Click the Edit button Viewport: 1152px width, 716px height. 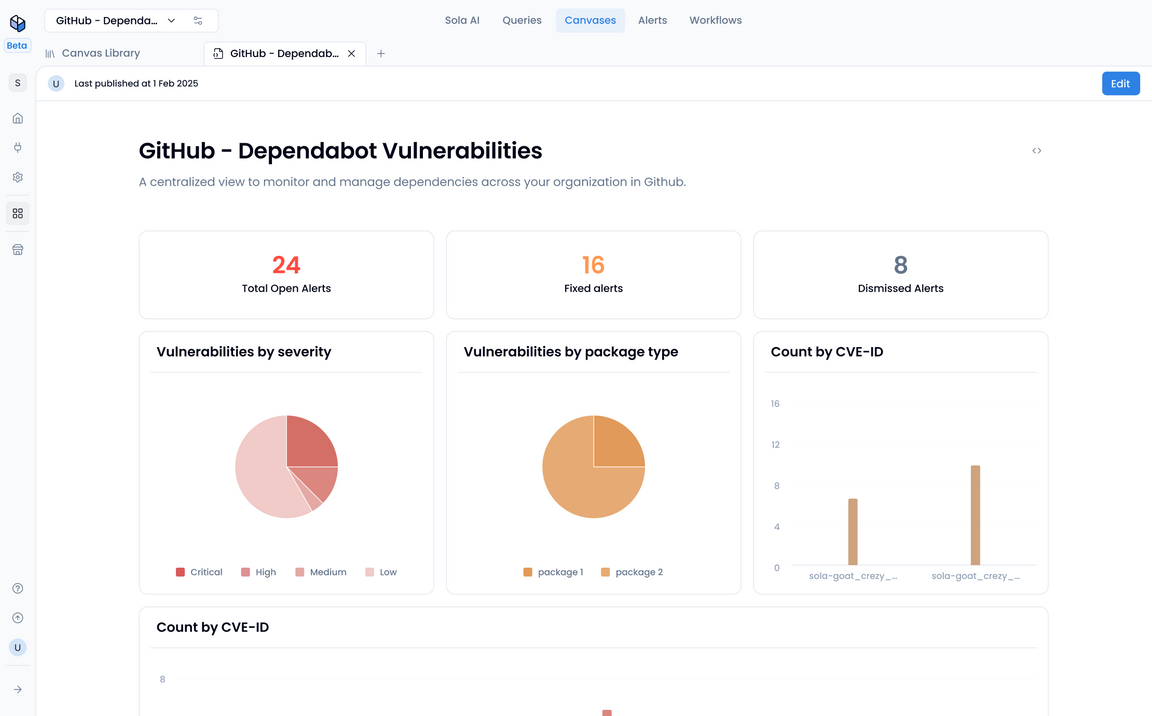click(1120, 84)
